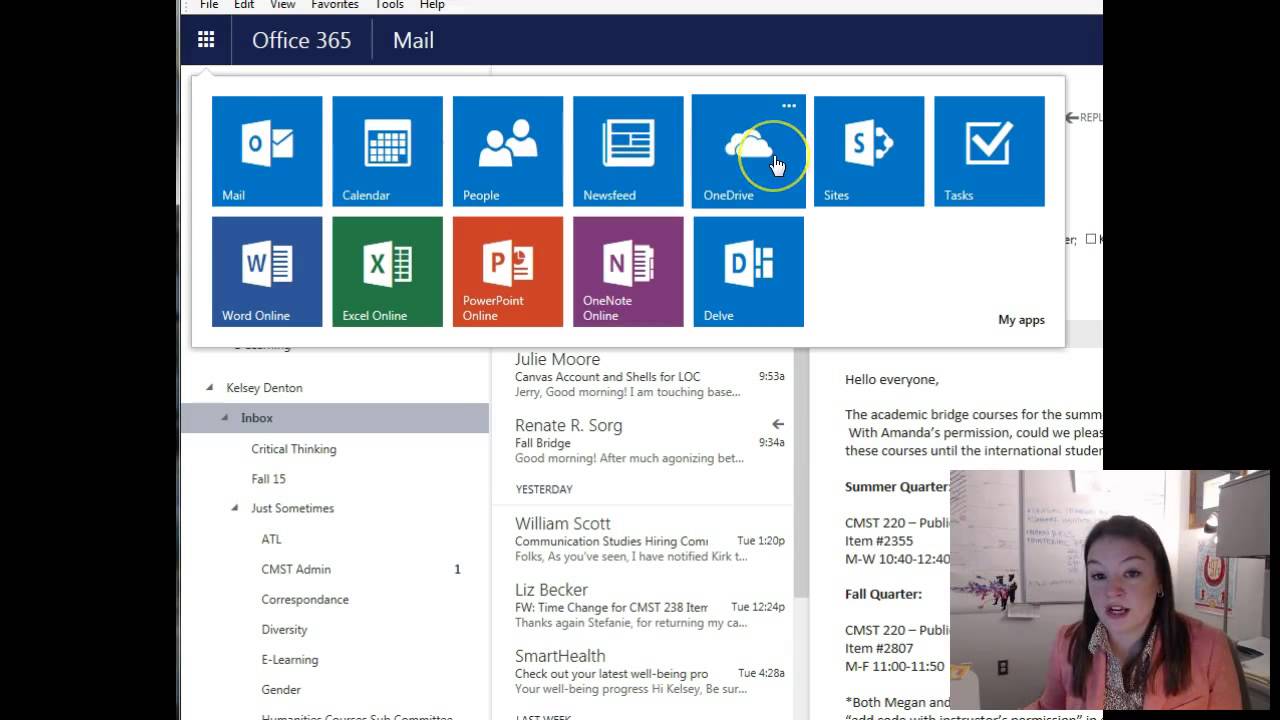The image size is (1280, 720).
Task: Open the Favorites menu
Action: tap(335, 5)
